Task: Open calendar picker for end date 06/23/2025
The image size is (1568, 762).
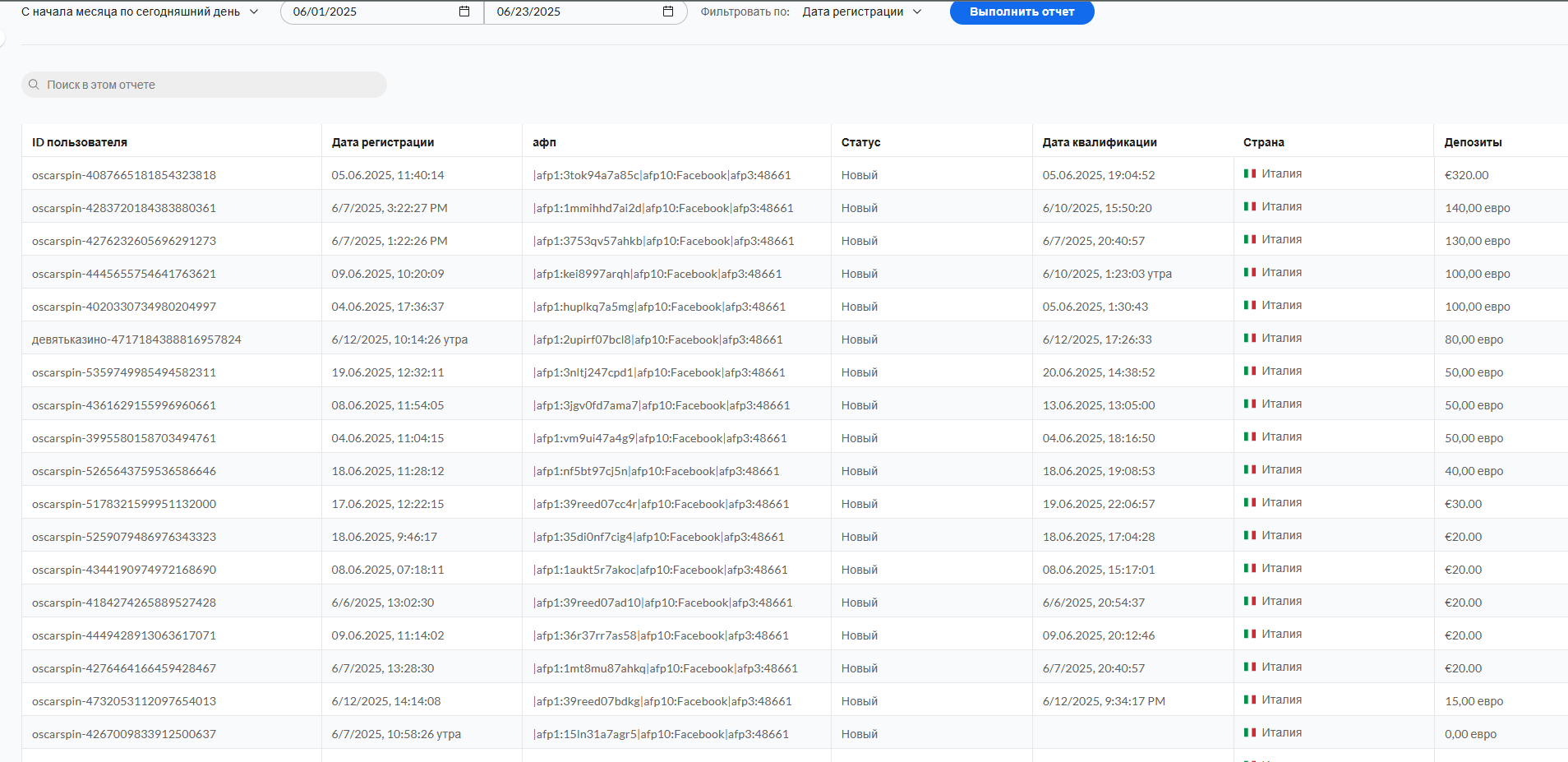Action: click(x=668, y=12)
